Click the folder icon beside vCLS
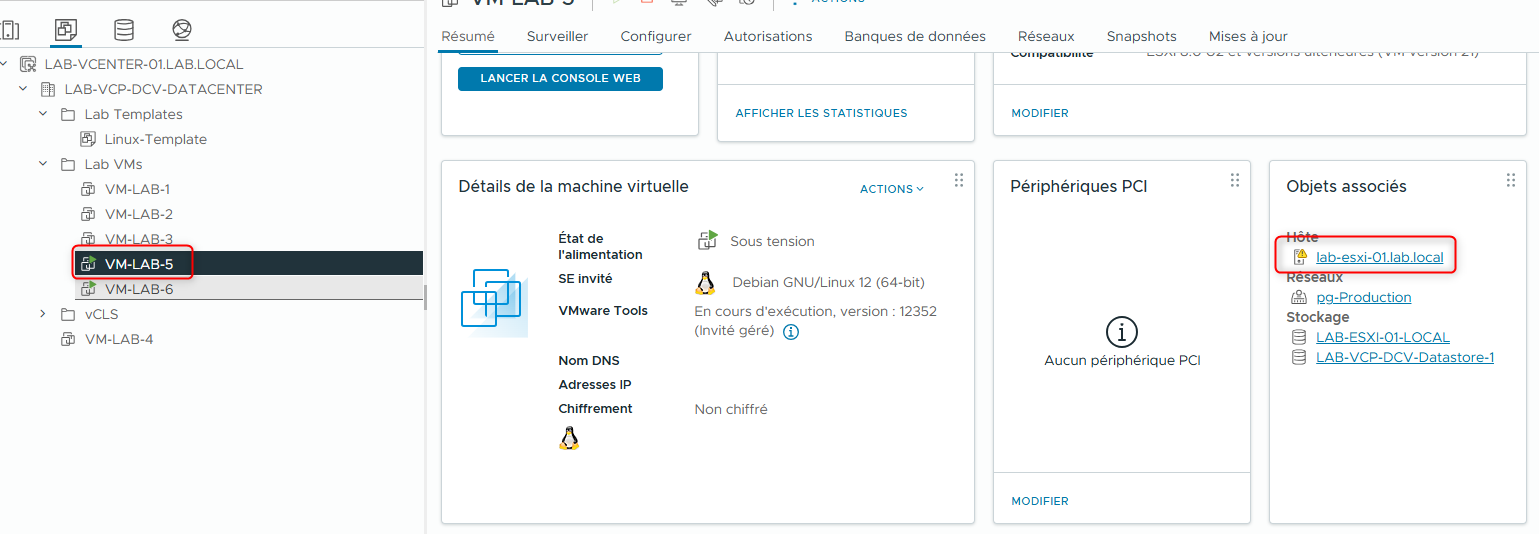This screenshot has width=1539, height=534. coord(68,314)
